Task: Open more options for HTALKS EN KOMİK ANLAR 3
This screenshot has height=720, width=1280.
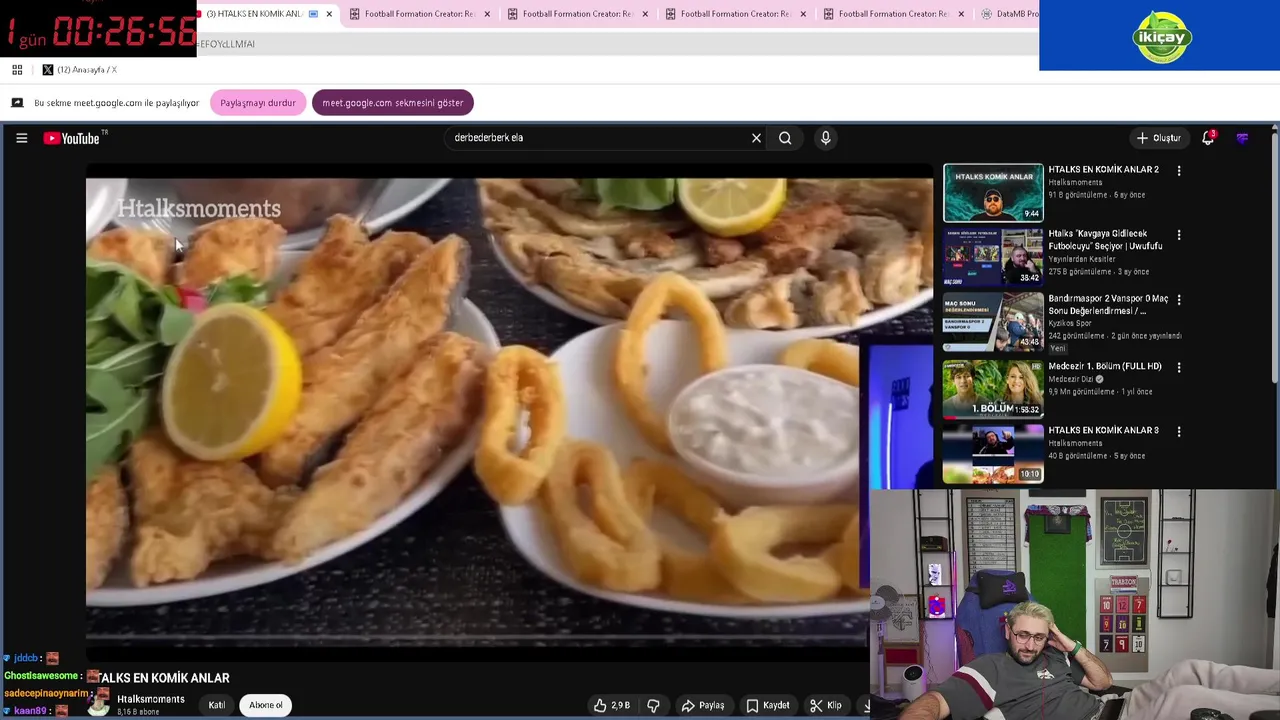Action: pyautogui.click(x=1179, y=432)
